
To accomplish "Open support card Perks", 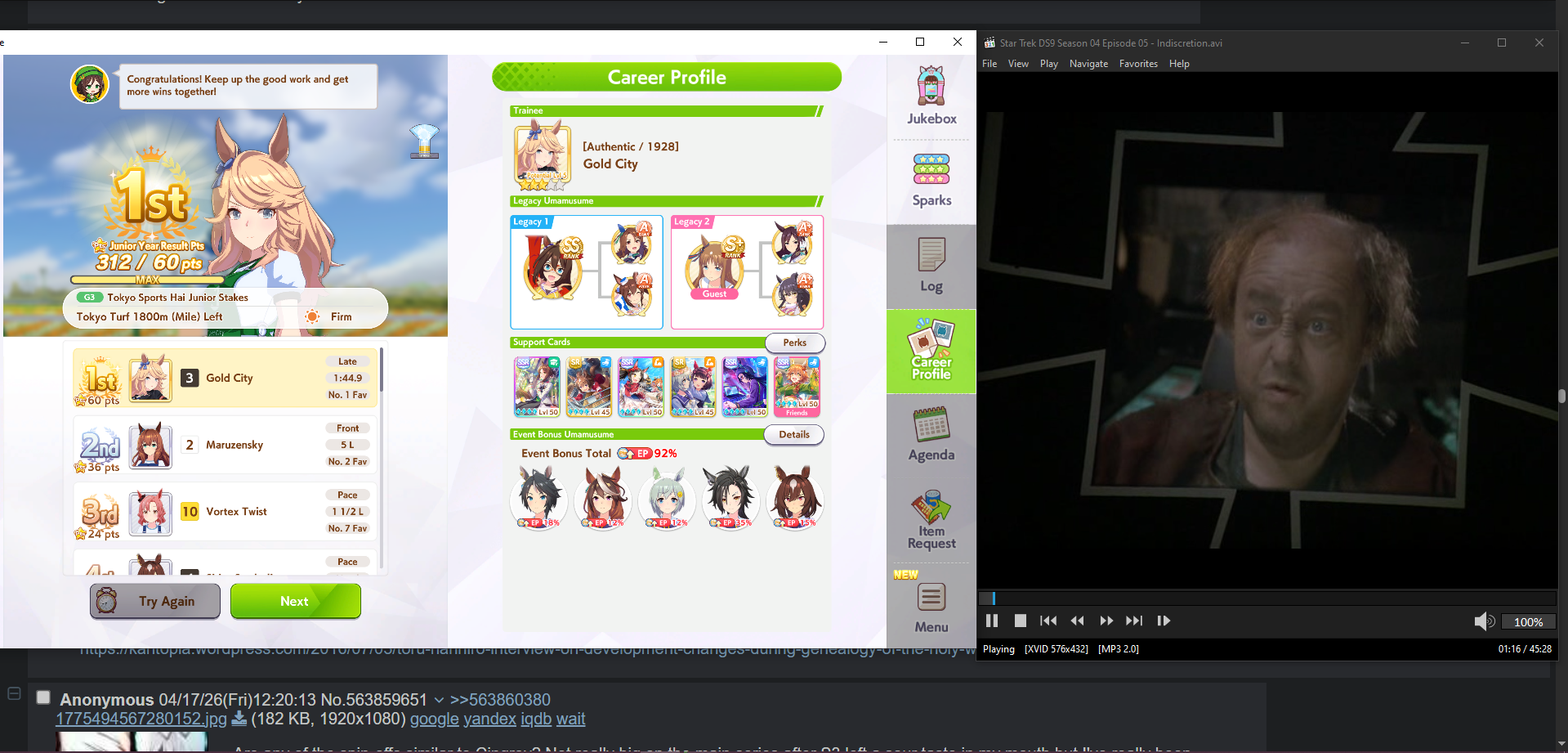I will point(795,343).
